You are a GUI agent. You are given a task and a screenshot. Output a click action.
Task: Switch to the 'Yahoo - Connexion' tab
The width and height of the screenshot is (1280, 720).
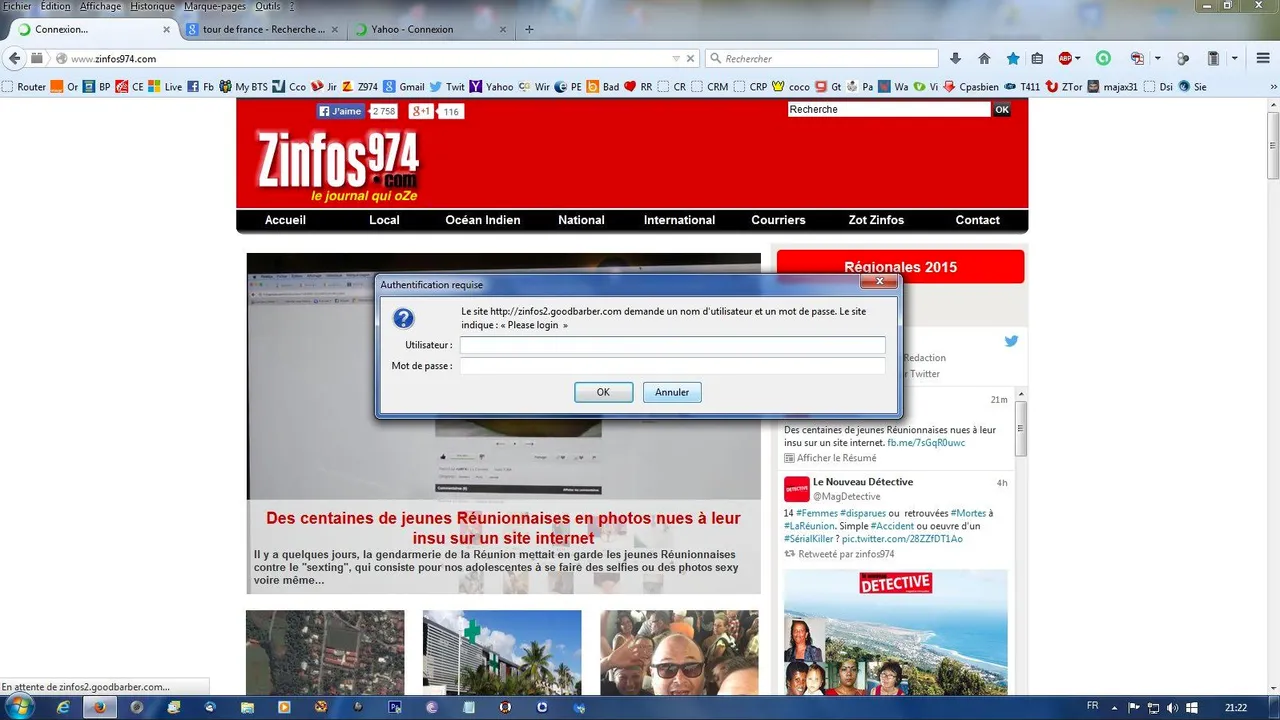pos(430,29)
